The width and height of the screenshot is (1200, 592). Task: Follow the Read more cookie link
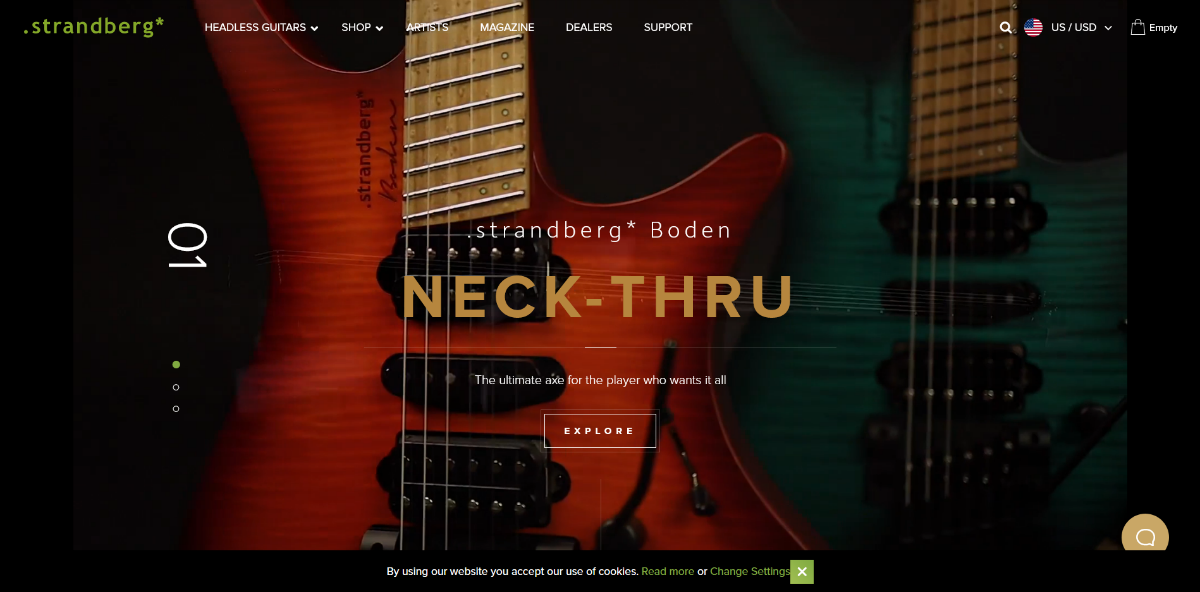click(668, 572)
